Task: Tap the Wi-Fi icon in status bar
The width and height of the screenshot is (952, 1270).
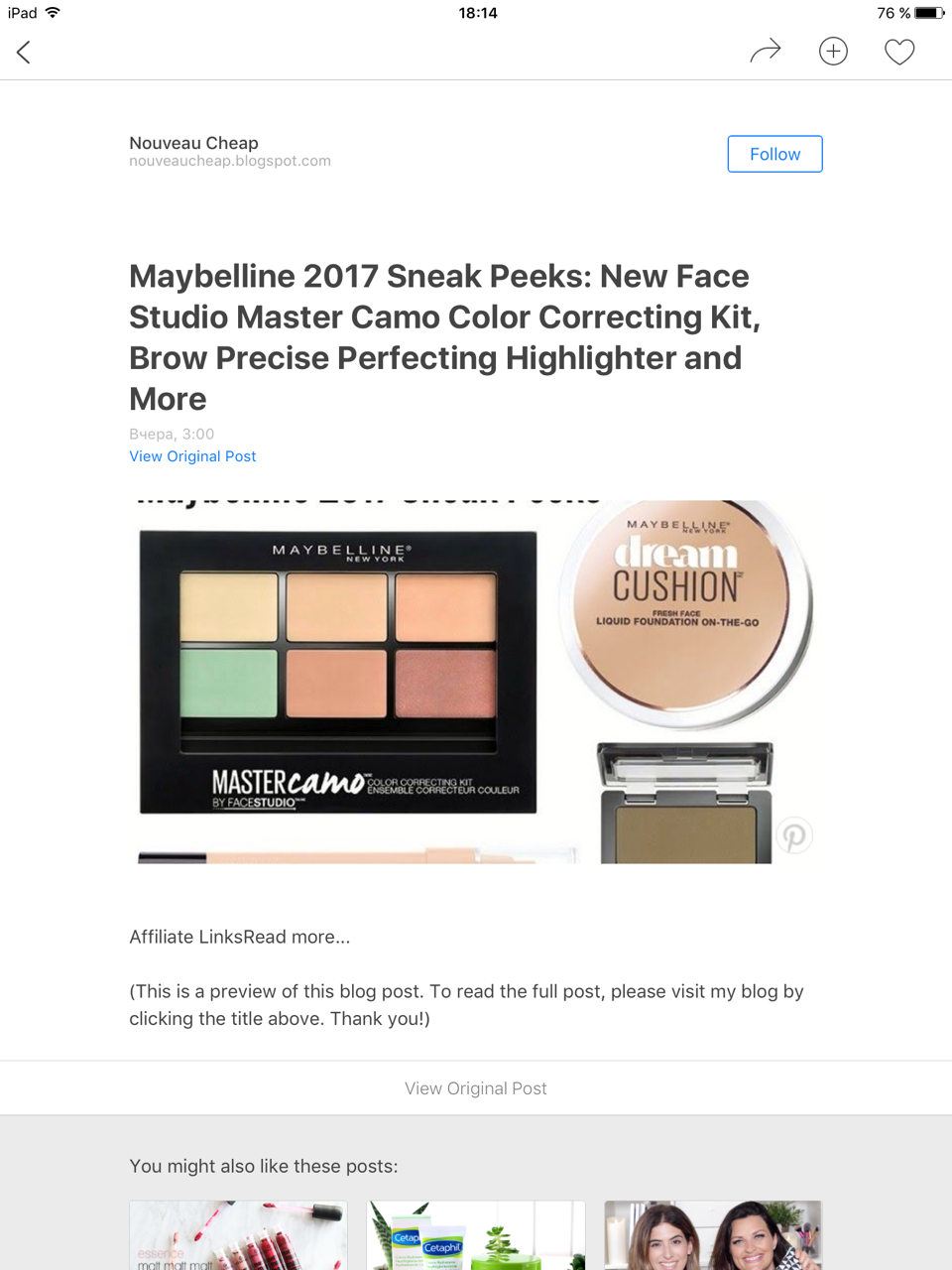Action: [x=53, y=13]
